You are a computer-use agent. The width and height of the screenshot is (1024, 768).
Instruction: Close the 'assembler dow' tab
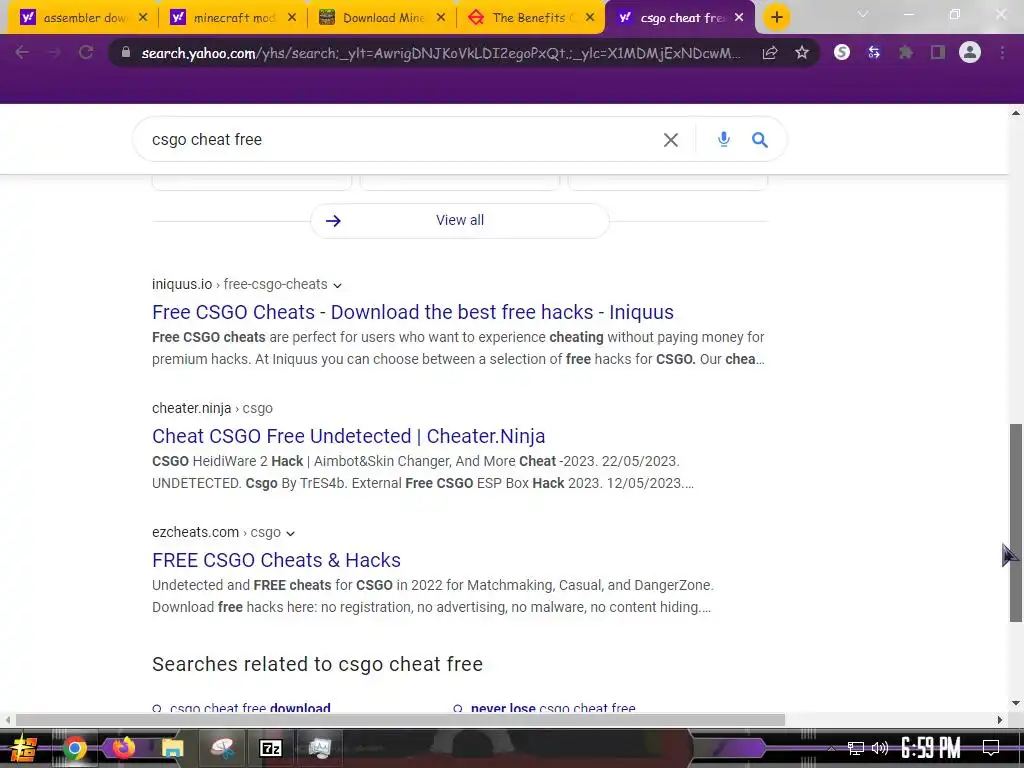pyautogui.click(x=144, y=18)
